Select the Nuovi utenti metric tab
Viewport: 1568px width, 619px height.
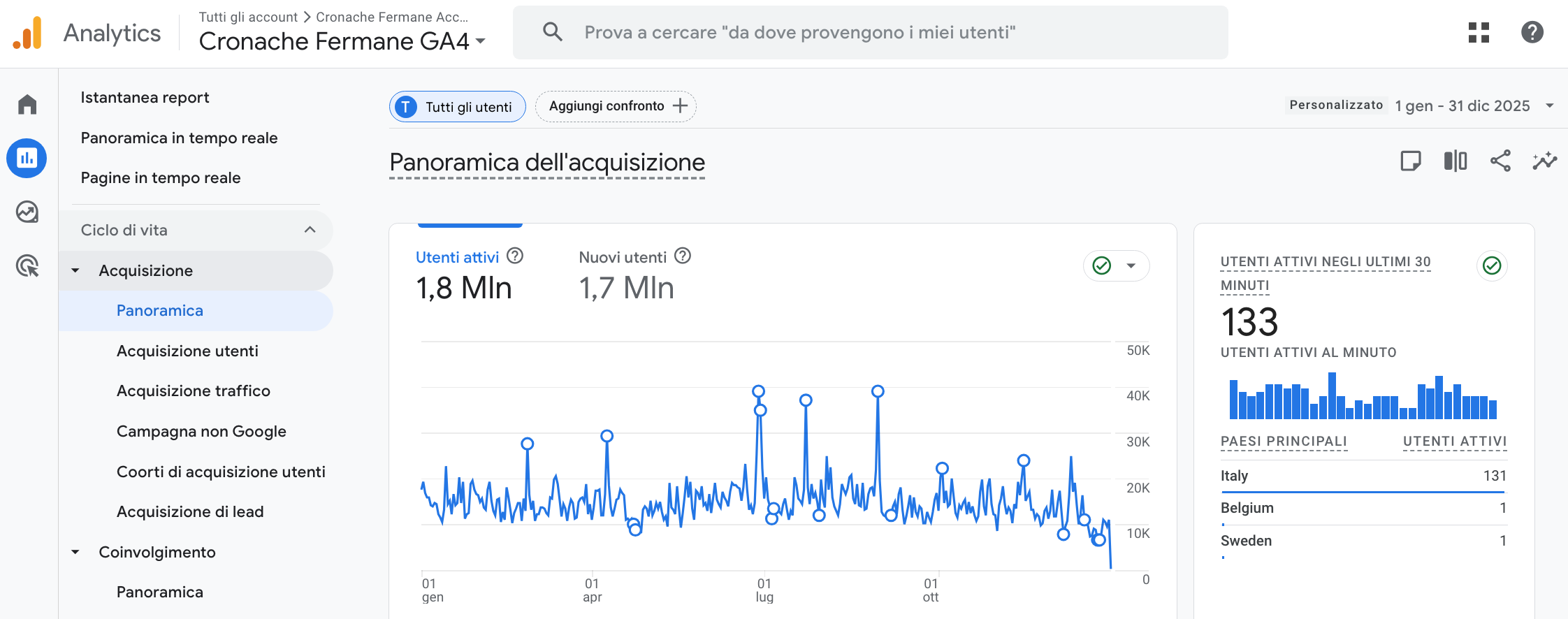coord(623,257)
